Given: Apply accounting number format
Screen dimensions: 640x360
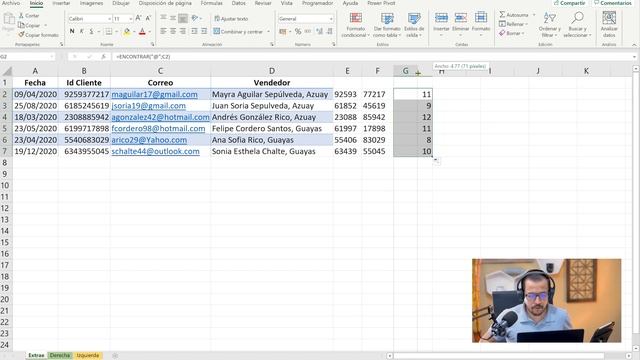Looking at the screenshot, I should 282,31.
